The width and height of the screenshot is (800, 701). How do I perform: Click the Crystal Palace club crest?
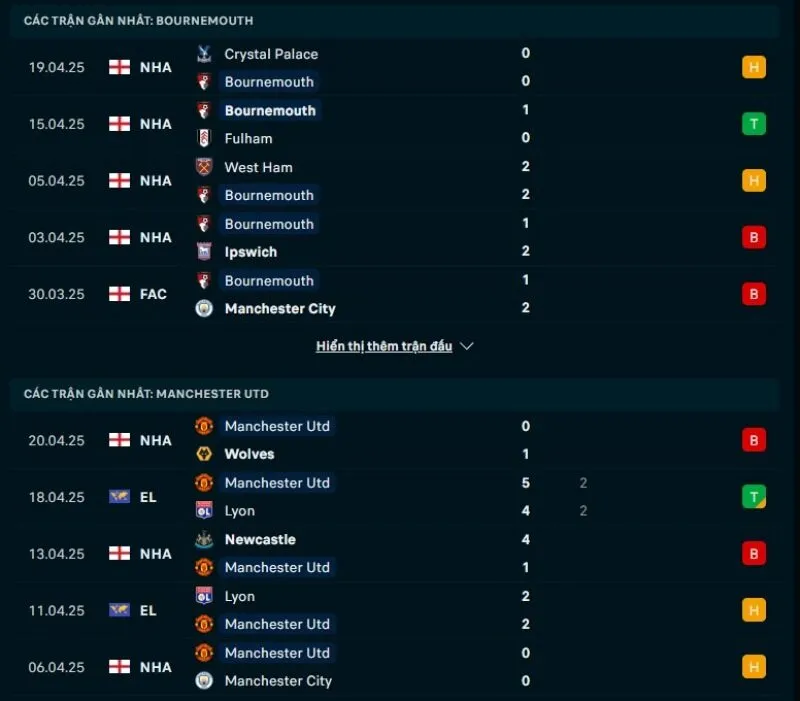tap(203, 54)
